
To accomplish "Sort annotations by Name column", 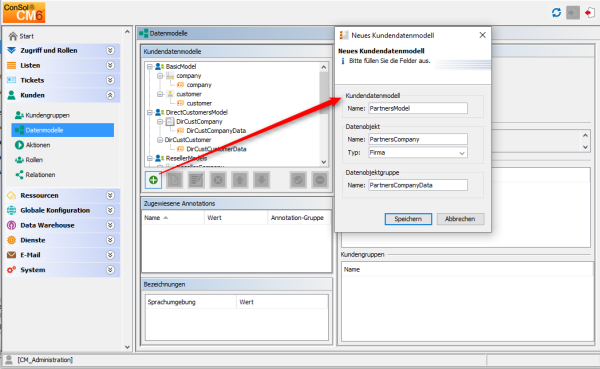I will pyautogui.click(x=173, y=218).
